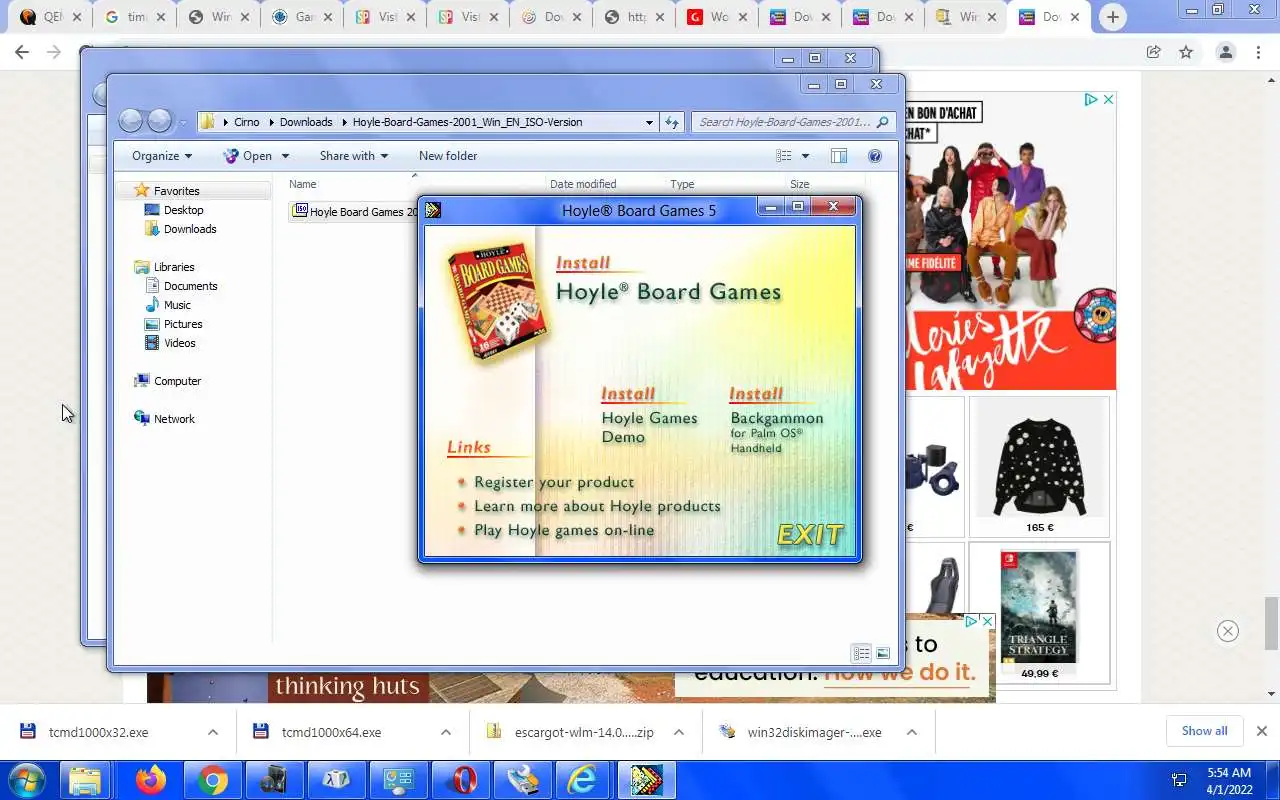Bookmark this page with star icon
This screenshot has width=1280, height=800.
pos(1186,52)
